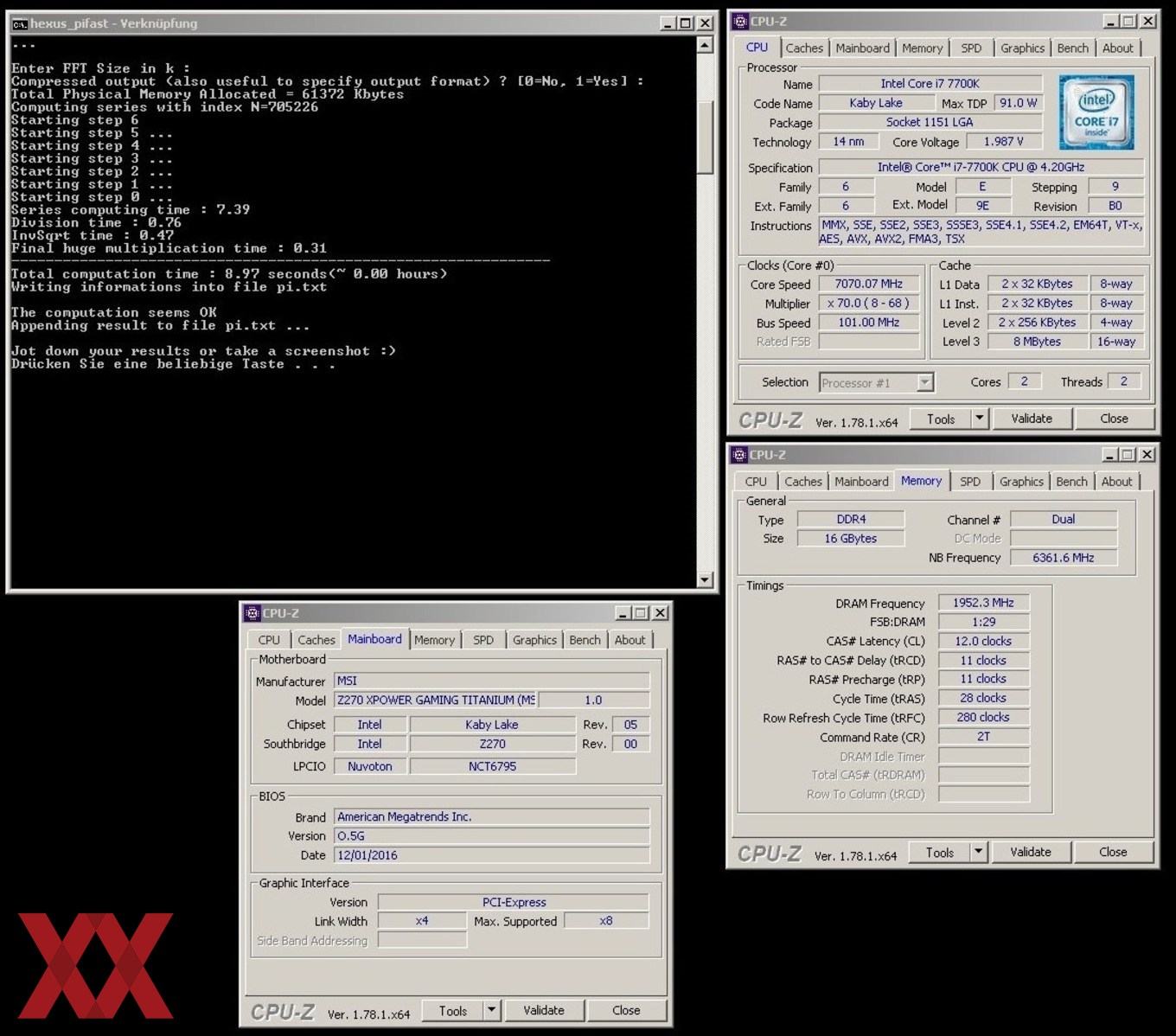The height and width of the screenshot is (1036, 1176).
Task: Click the Tools button in the CPU tab window
Action: [941, 419]
